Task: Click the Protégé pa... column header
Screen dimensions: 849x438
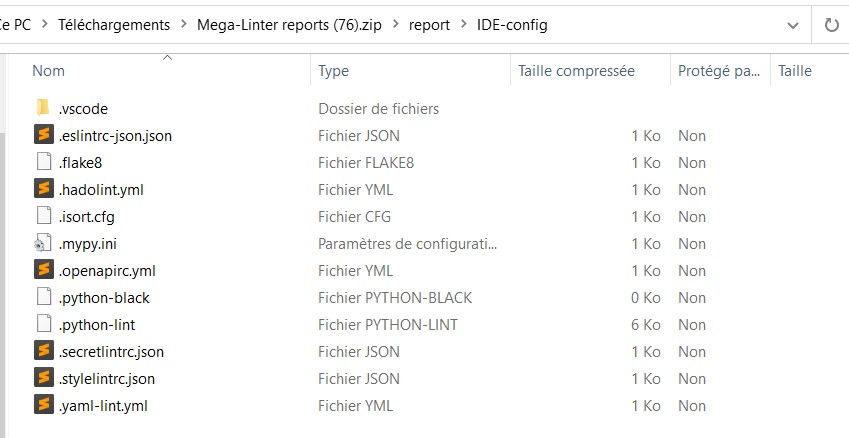Action: click(718, 71)
